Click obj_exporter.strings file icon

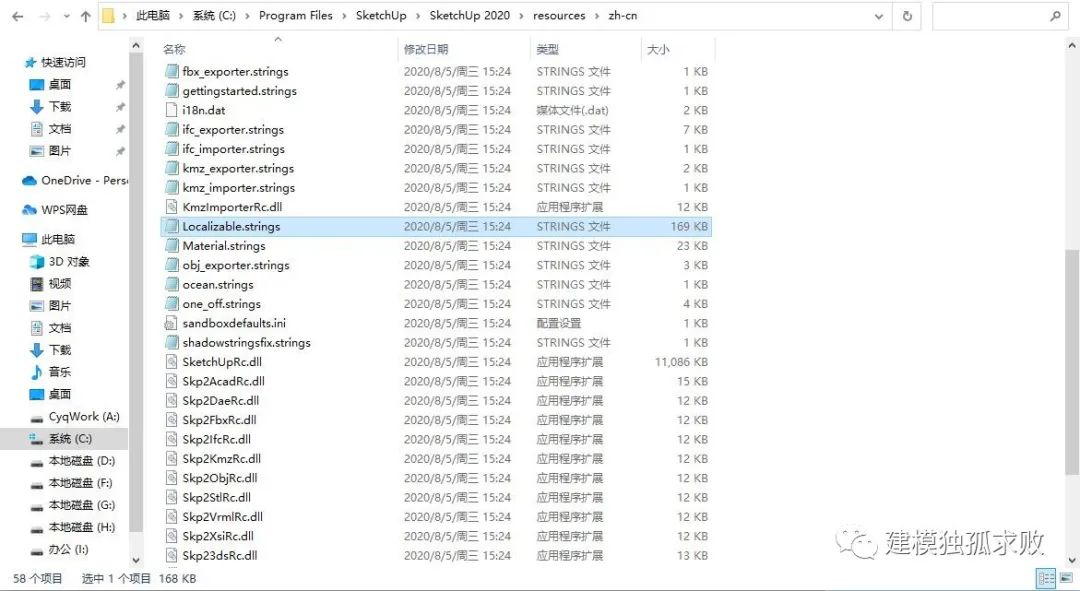tap(172, 265)
